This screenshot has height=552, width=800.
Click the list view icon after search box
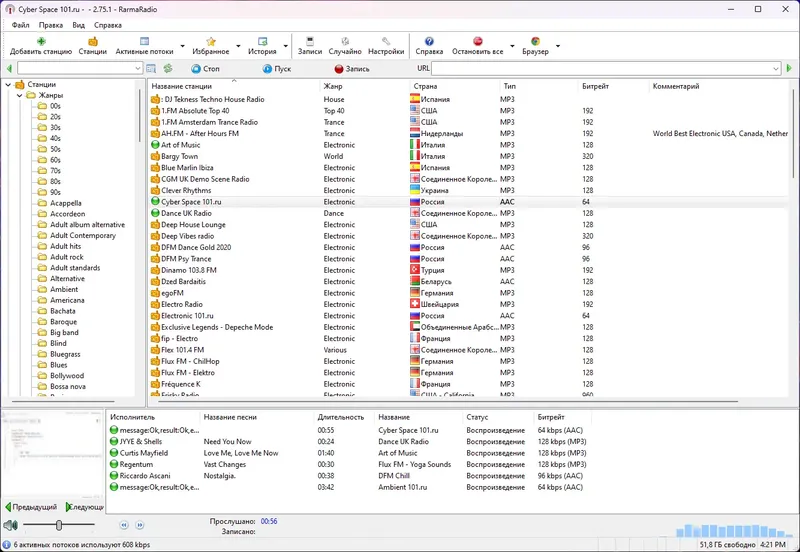151,68
